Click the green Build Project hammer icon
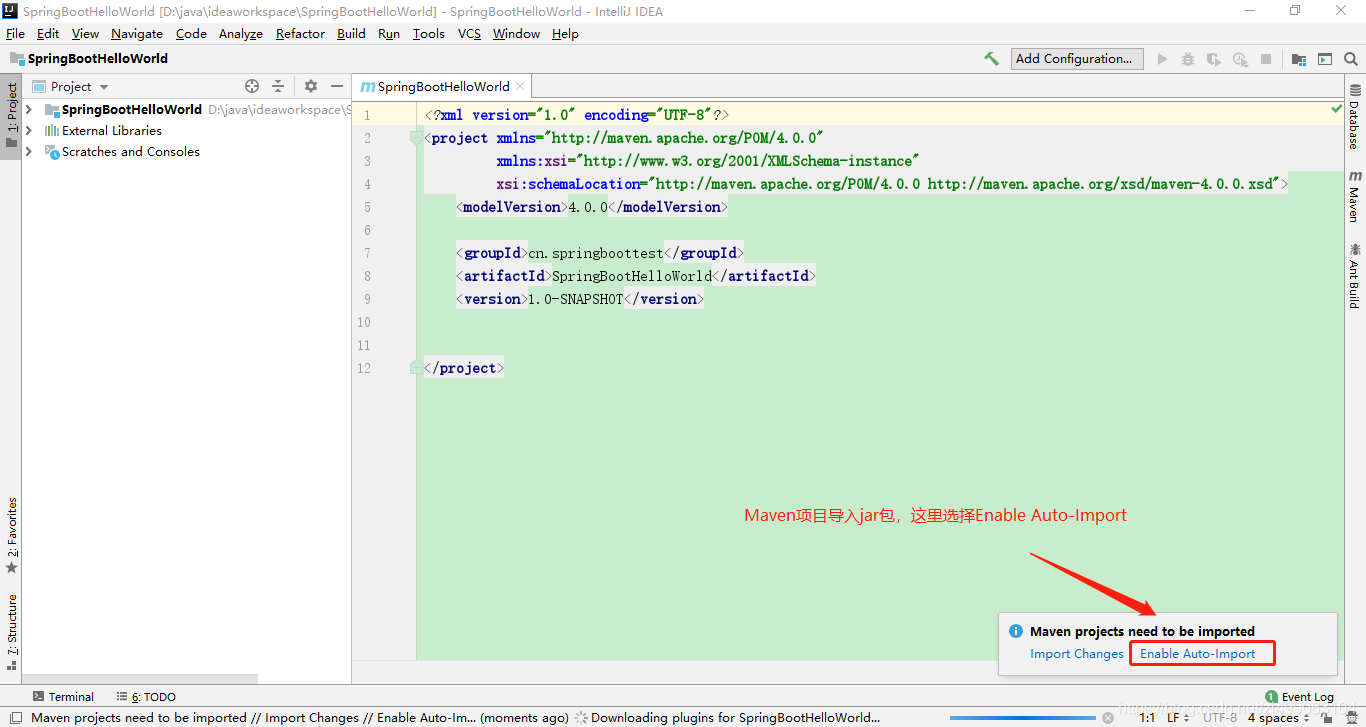The width and height of the screenshot is (1366, 727). [x=991, y=59]
